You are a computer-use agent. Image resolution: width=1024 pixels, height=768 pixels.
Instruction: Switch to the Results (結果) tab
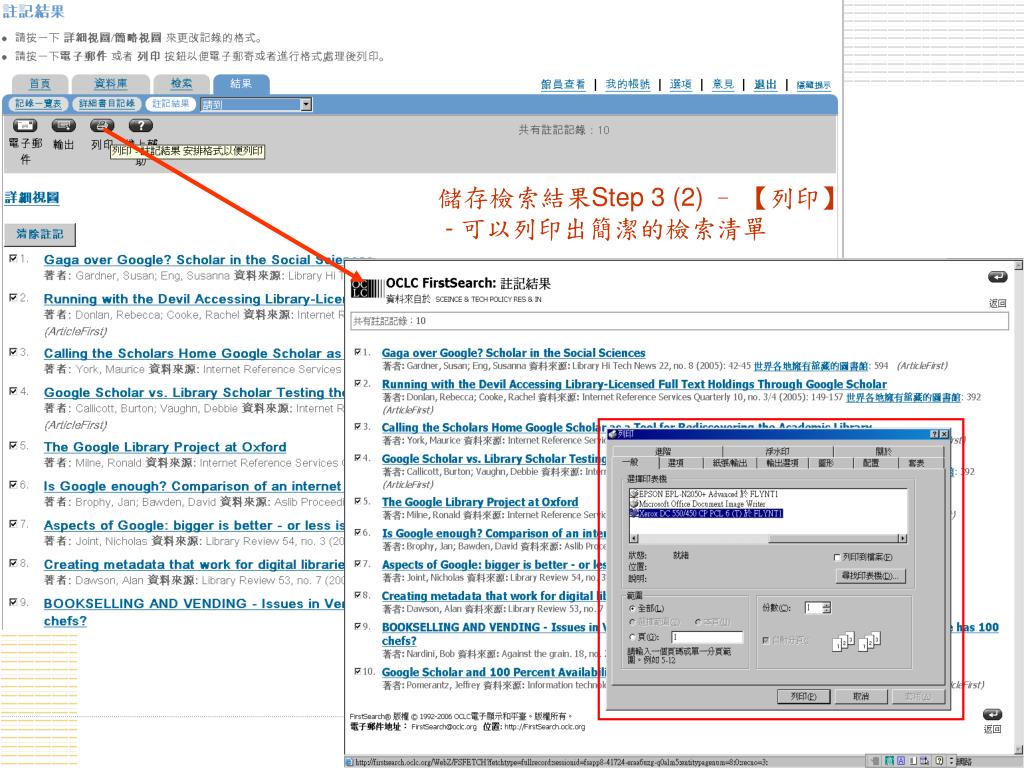pyautogui.click(x=241, y=84)
